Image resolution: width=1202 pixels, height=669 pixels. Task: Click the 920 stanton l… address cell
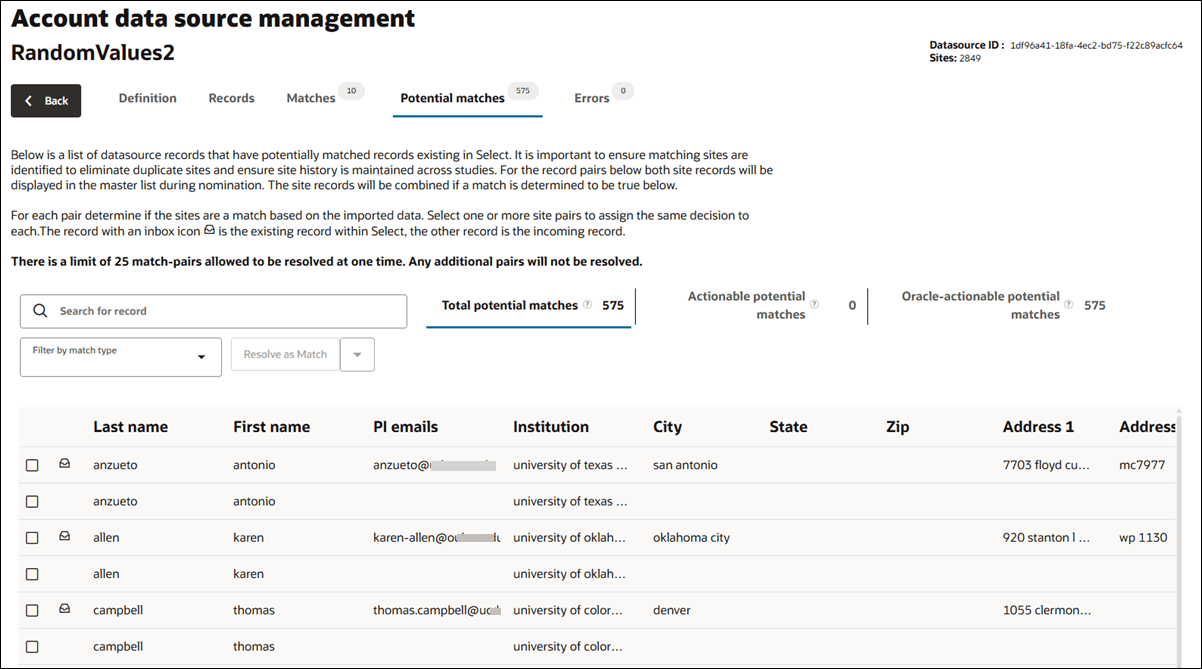click(1046, 538)
